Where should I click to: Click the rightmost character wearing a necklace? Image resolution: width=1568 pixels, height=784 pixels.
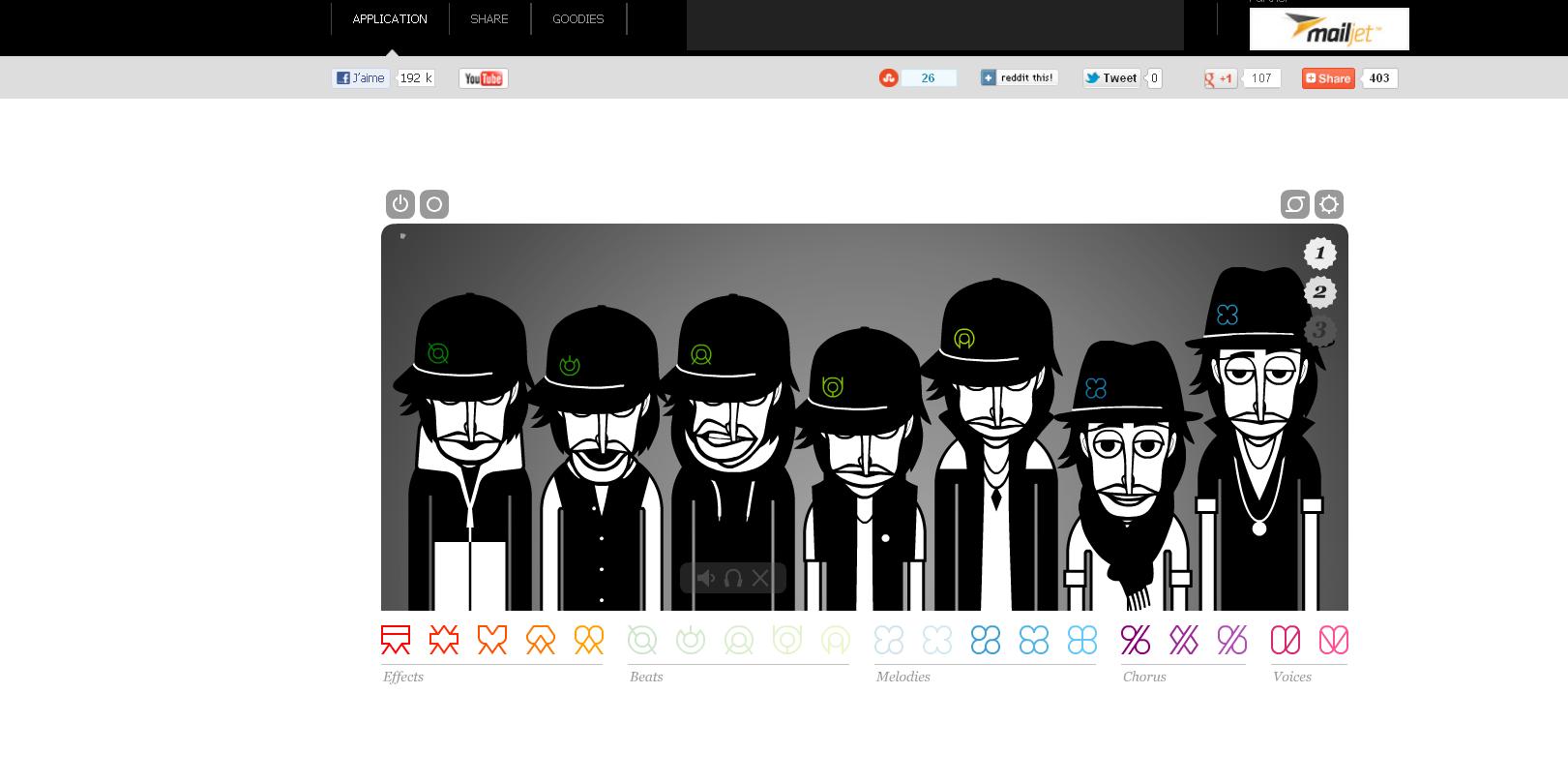[1257, 439]
